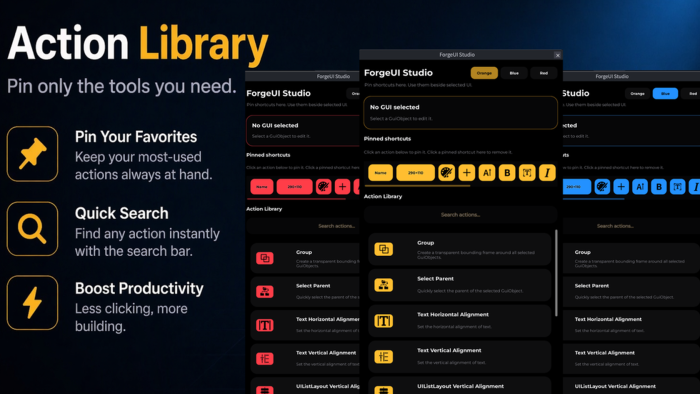Screen dimensions: 700x394
Task: Toggle Bold shortcut in the blue window
Action: 658,187
